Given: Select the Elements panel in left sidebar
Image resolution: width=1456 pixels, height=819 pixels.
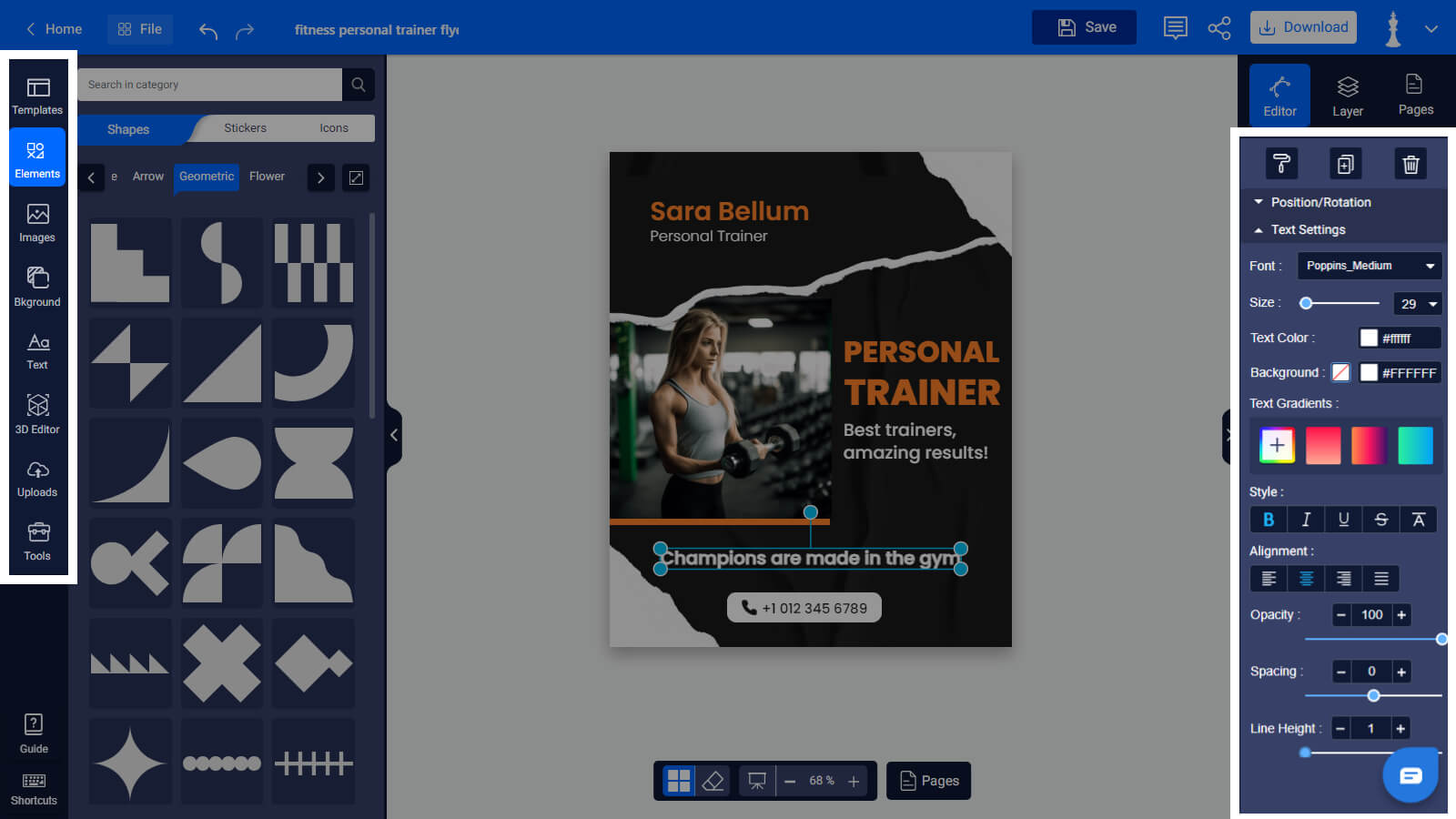Looking at the screenshot, I should tap(36, 157).
